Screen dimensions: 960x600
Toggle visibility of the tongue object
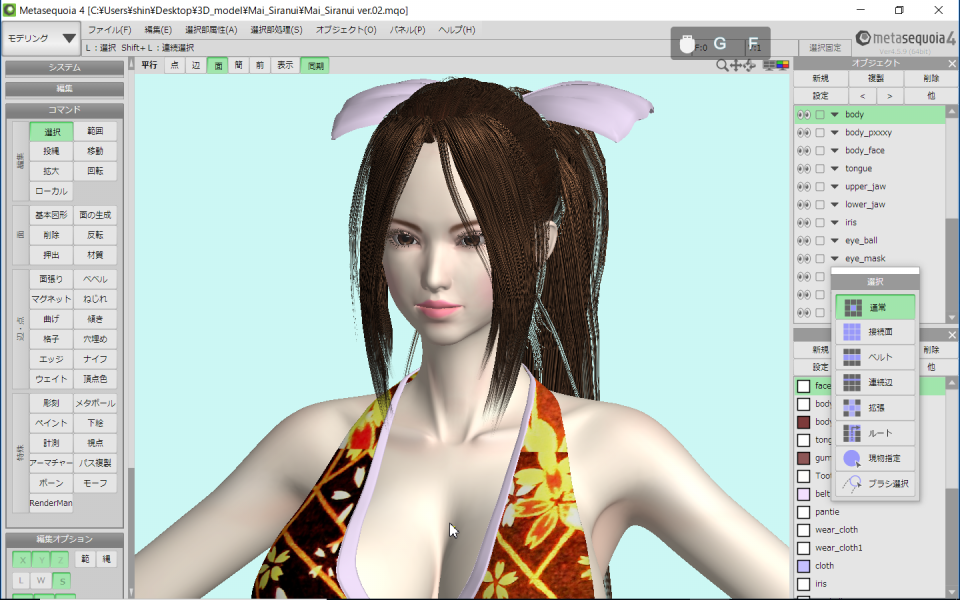tap(803, 168)
